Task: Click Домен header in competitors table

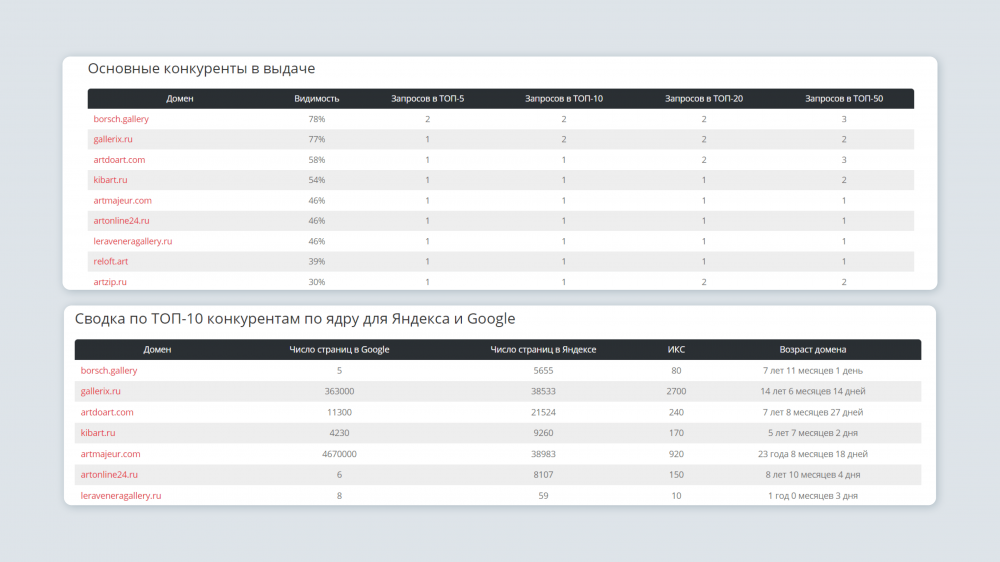Action: click(x=180, y=99)
